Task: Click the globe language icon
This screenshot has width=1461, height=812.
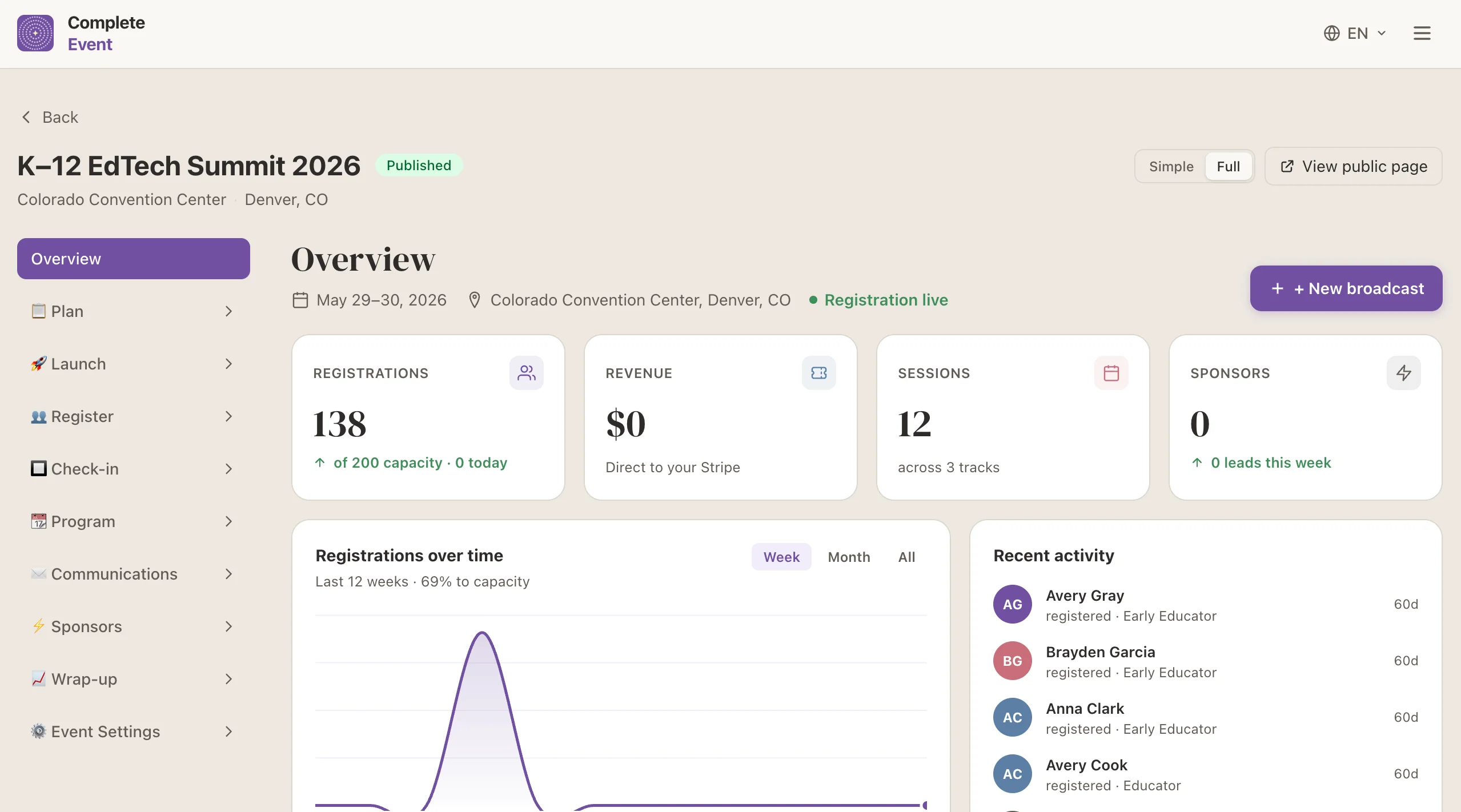Action: [1331, 33]
